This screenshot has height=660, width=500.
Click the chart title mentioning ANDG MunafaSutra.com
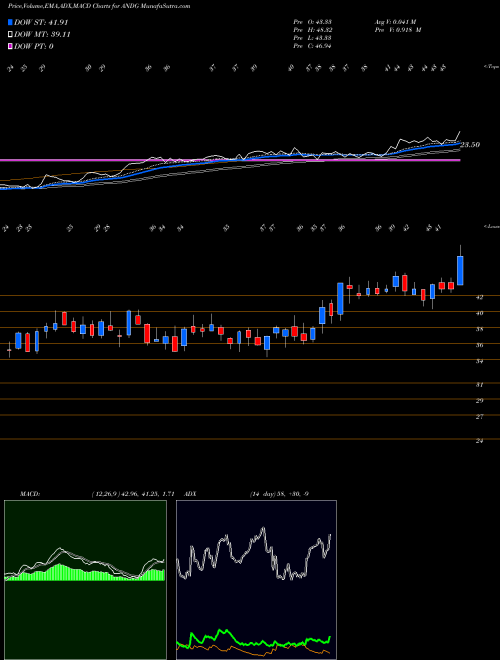[99, 6]
